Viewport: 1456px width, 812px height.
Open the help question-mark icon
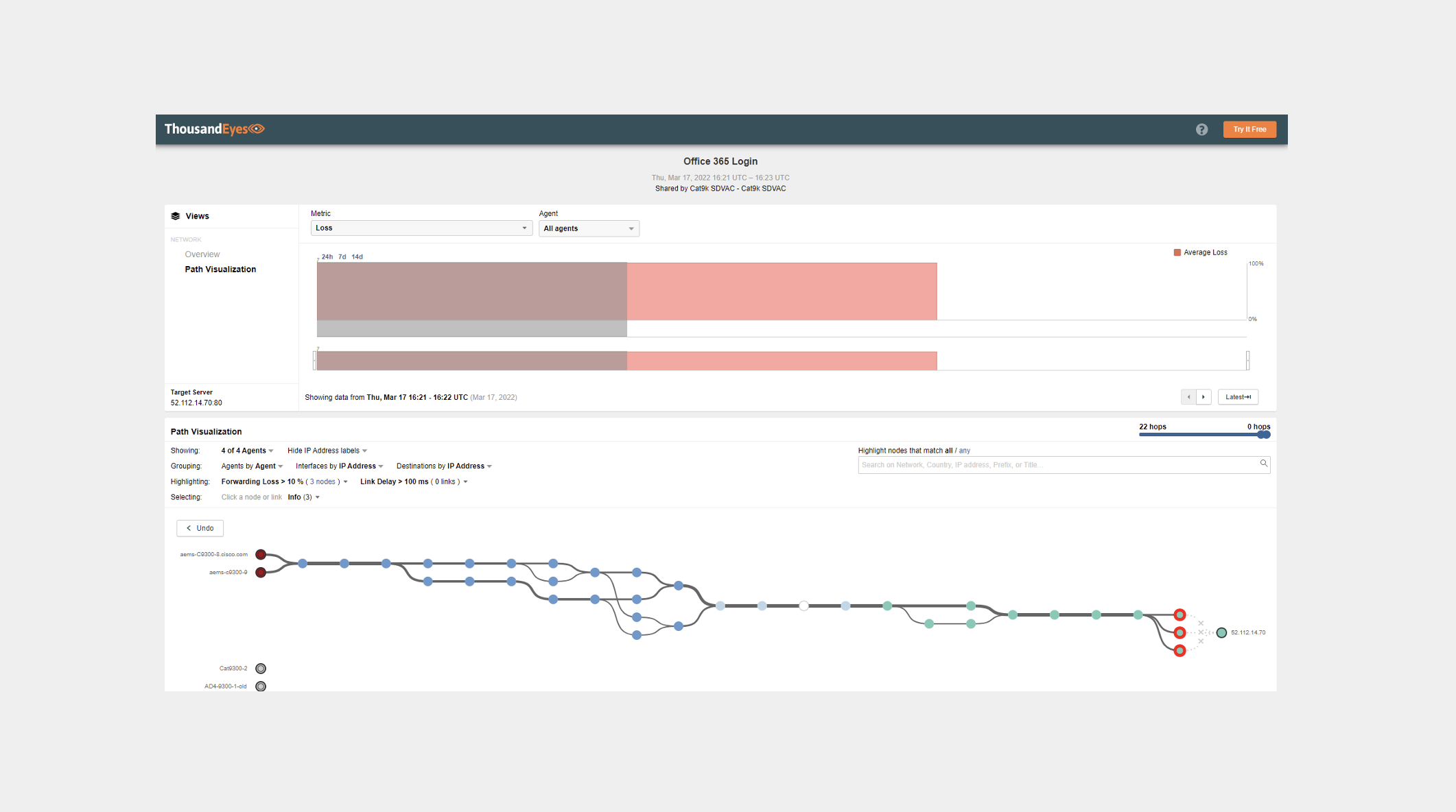tap(1201, 130)
